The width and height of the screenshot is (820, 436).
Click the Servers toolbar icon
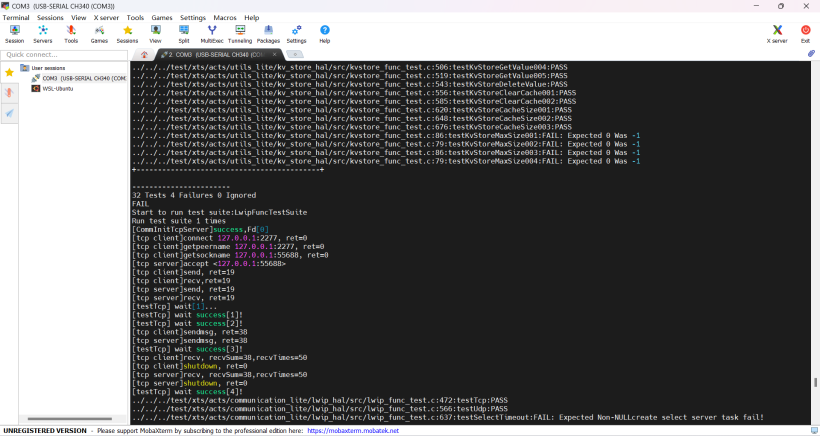(x=43, y=35)
